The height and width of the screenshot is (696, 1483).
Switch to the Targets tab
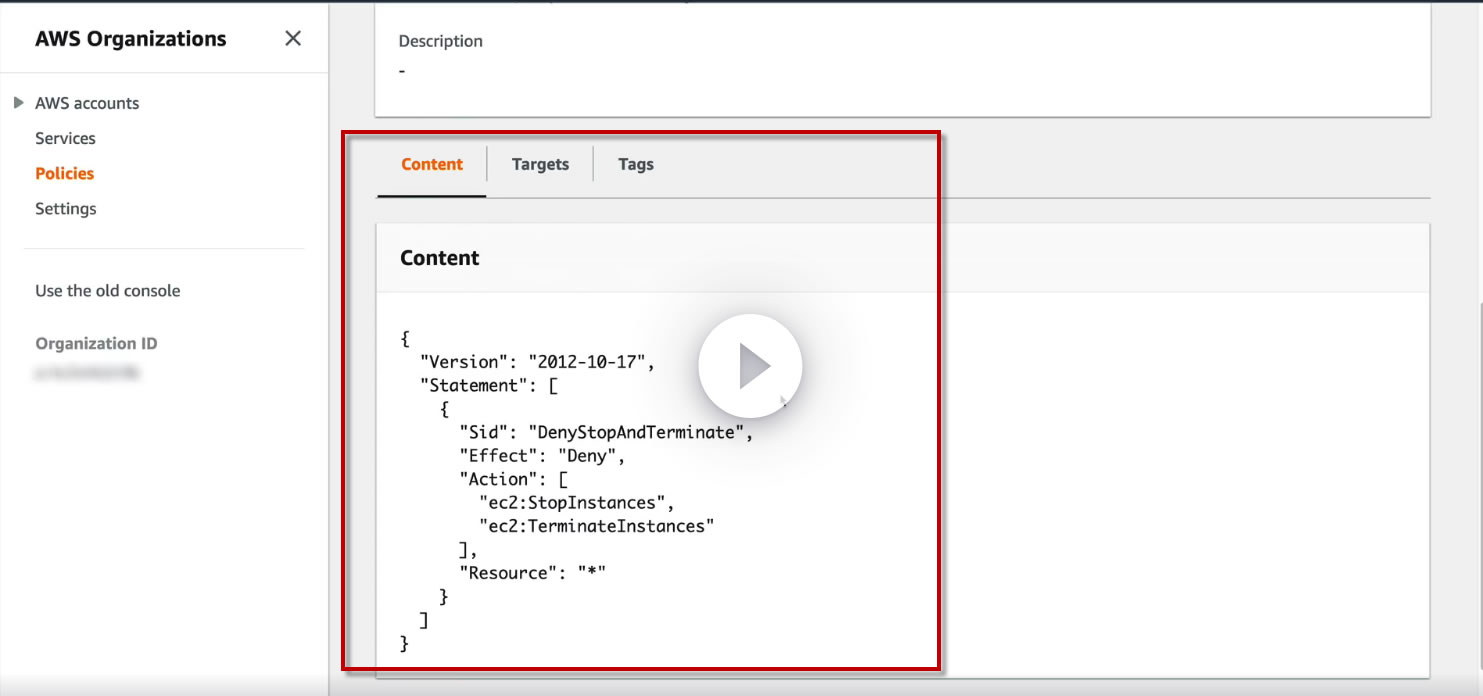[x=540, y=164]
